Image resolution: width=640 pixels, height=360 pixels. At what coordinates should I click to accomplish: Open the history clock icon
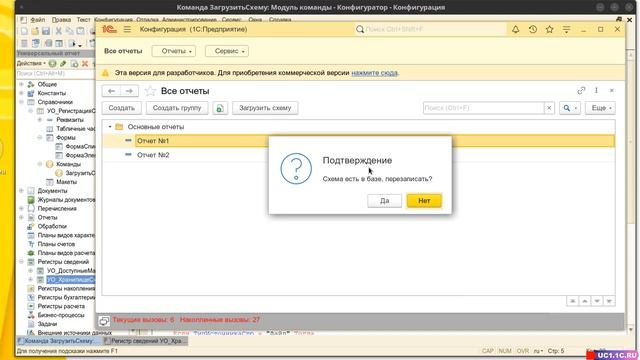pos(533,29)
